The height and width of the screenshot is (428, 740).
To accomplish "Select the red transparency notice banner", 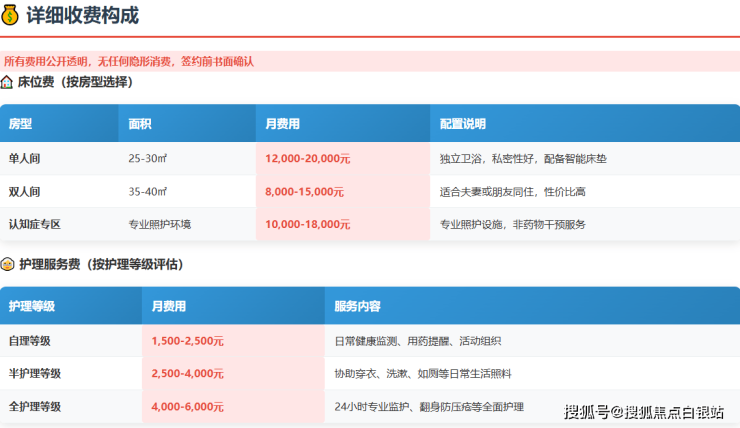I will [369, 61].
